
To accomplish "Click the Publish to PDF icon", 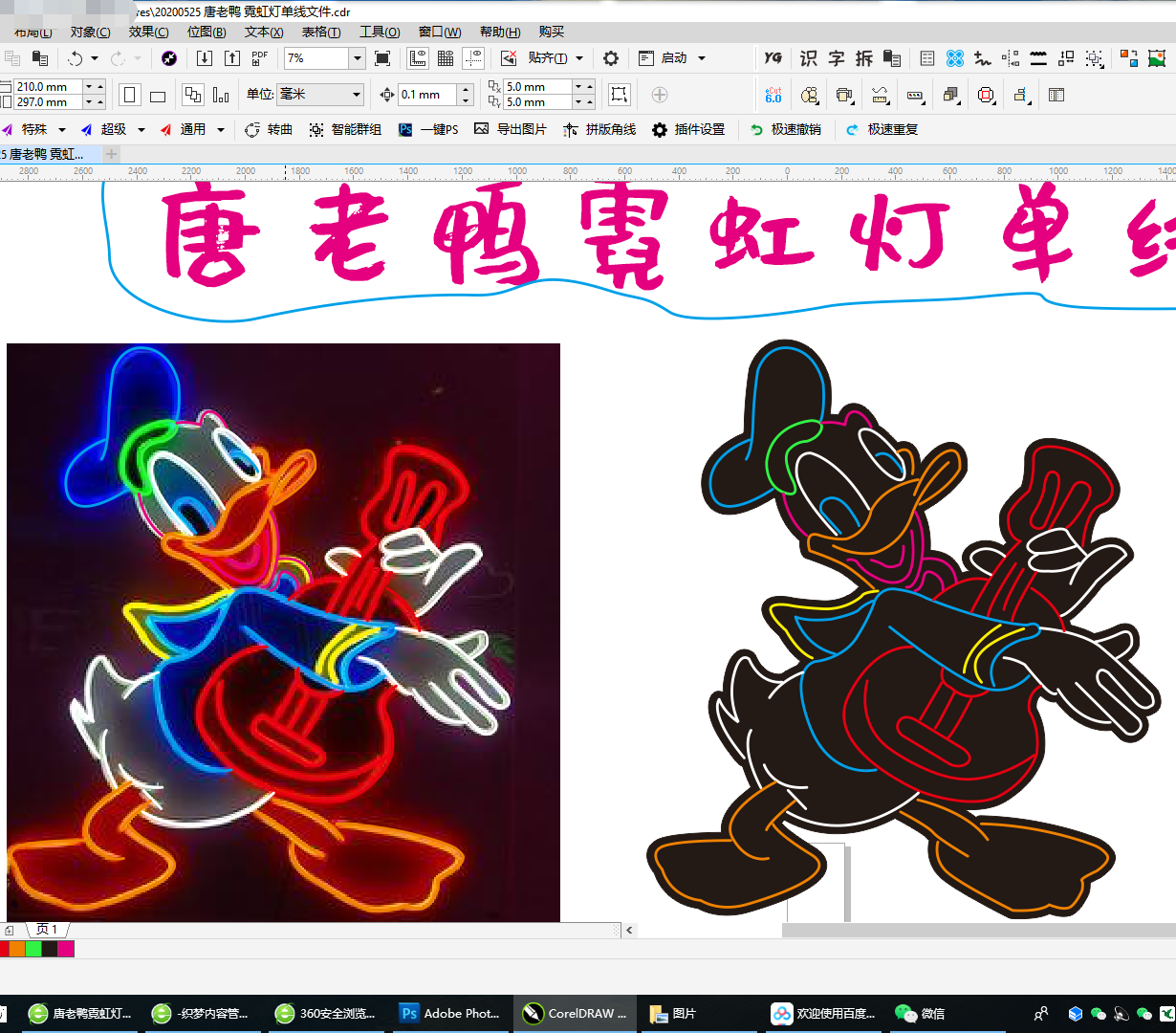I will click(x=260, y=58).
